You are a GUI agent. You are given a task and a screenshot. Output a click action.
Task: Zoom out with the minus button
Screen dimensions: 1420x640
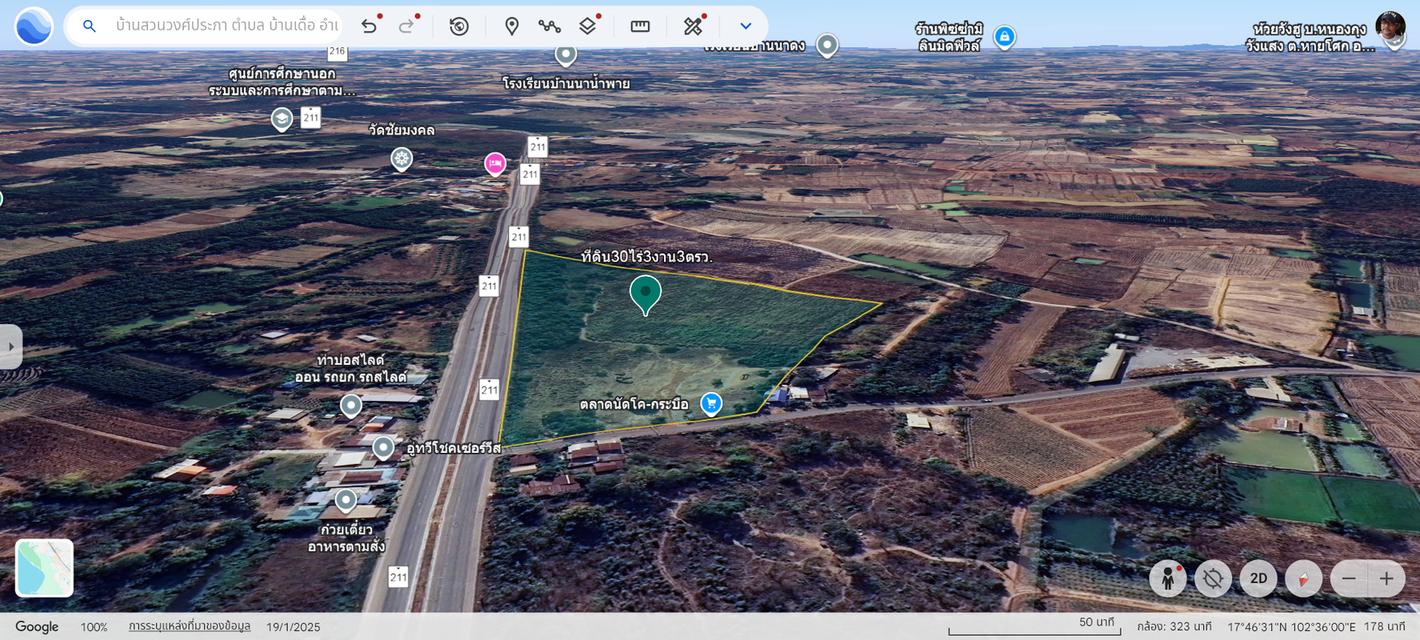click(1349, 578)
